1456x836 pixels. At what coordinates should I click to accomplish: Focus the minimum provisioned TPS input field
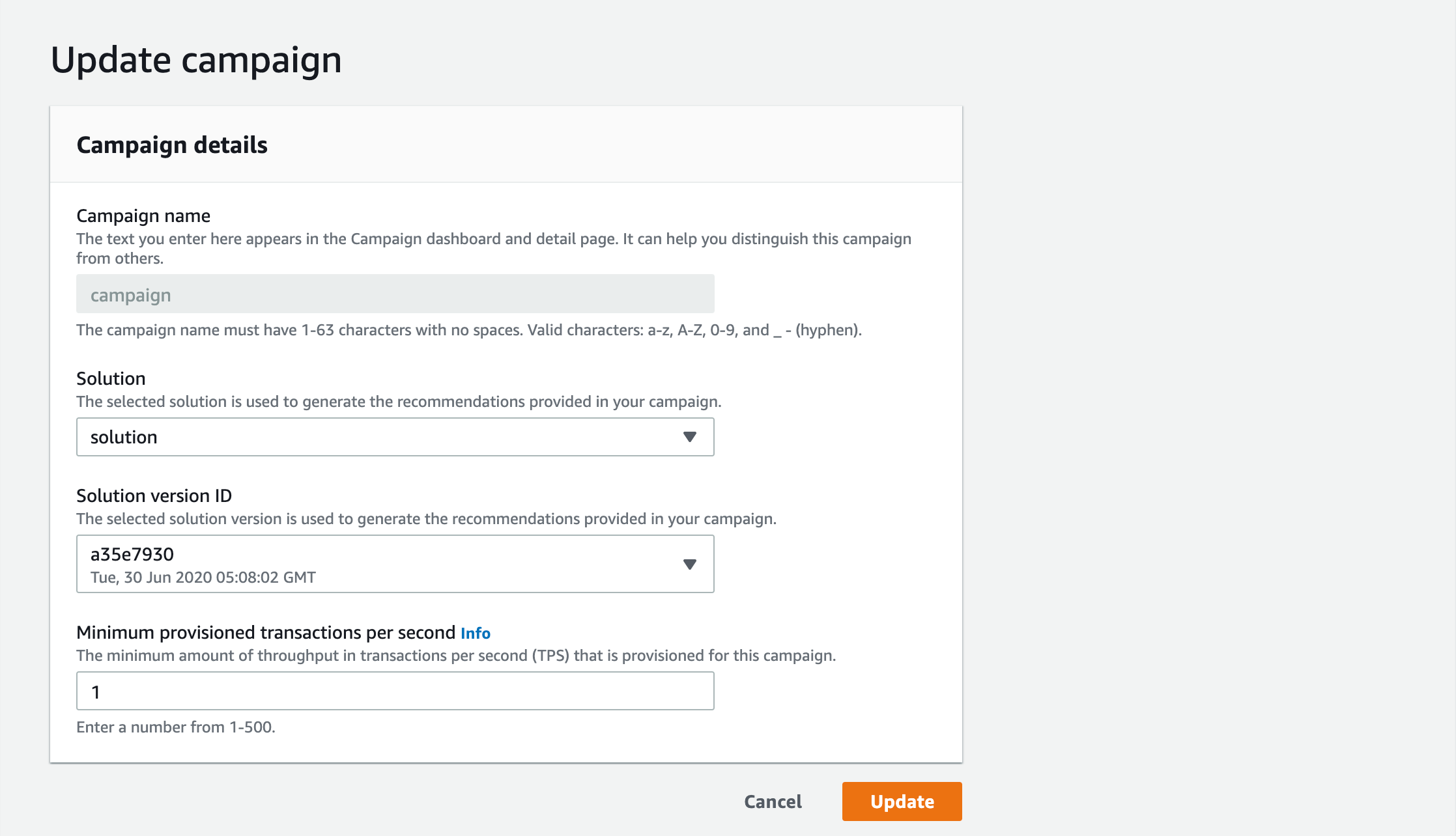(395, 691)
